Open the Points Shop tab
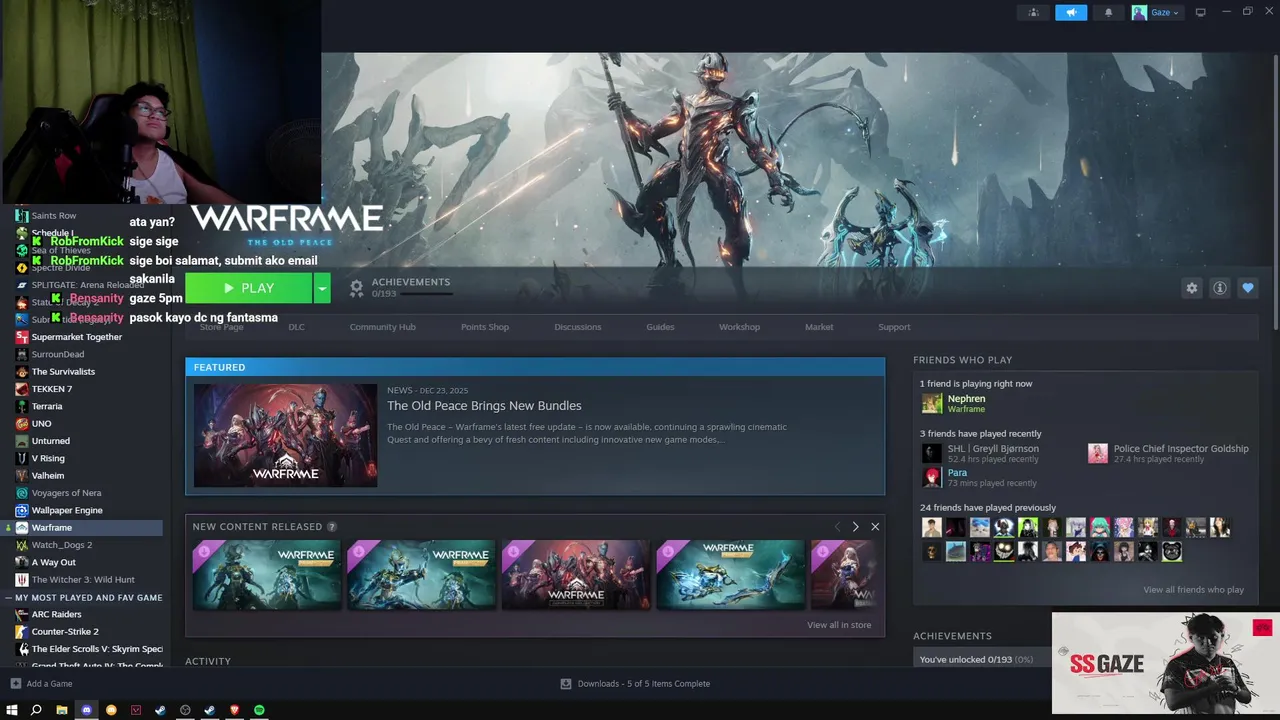The image size is (1280, 720). coord(485,327)
